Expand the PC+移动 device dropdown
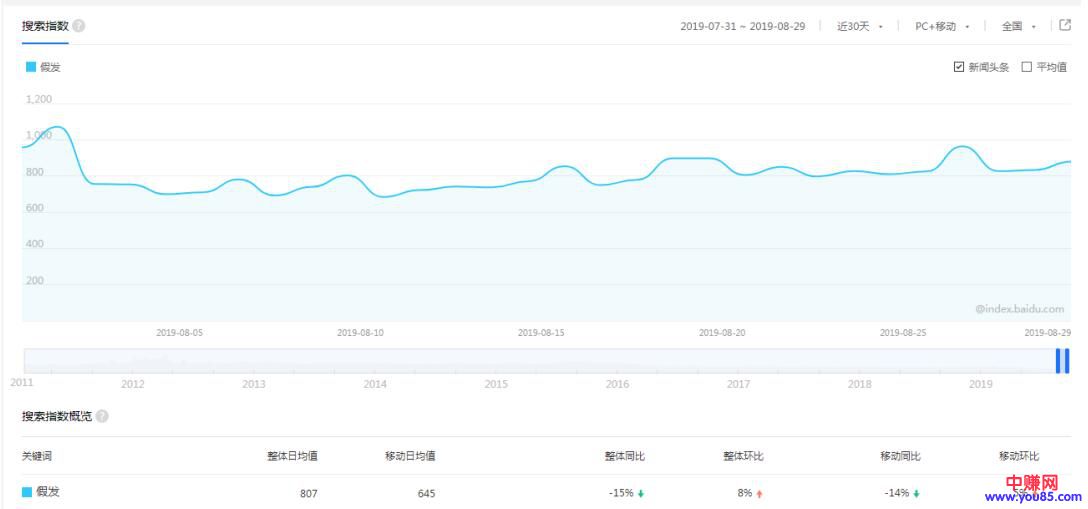1088x509 pixels. click(942, 27)
